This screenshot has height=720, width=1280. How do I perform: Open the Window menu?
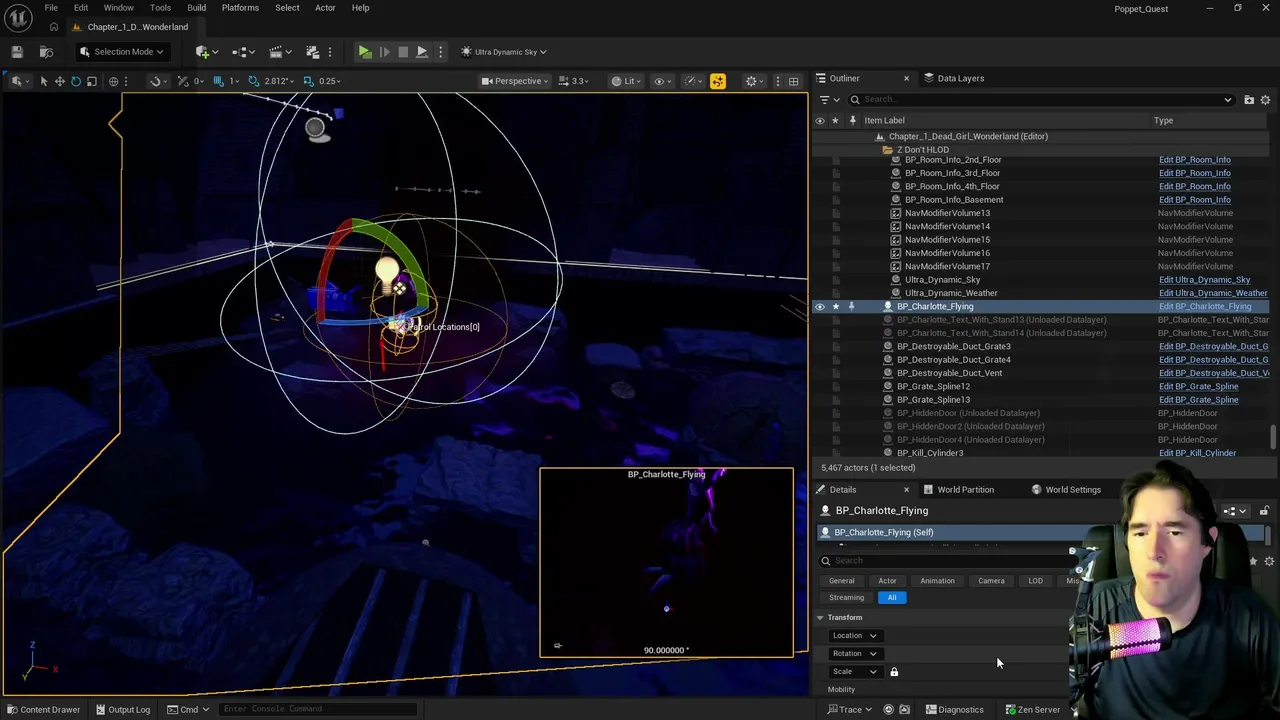[x=118, y=8]
